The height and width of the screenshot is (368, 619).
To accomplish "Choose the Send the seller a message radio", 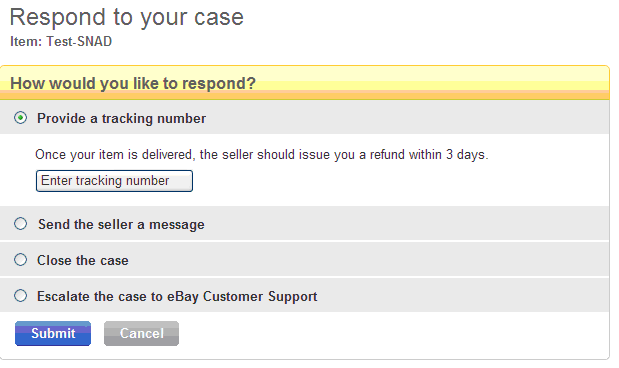I will pyautogui.click(x=21, y=224).
